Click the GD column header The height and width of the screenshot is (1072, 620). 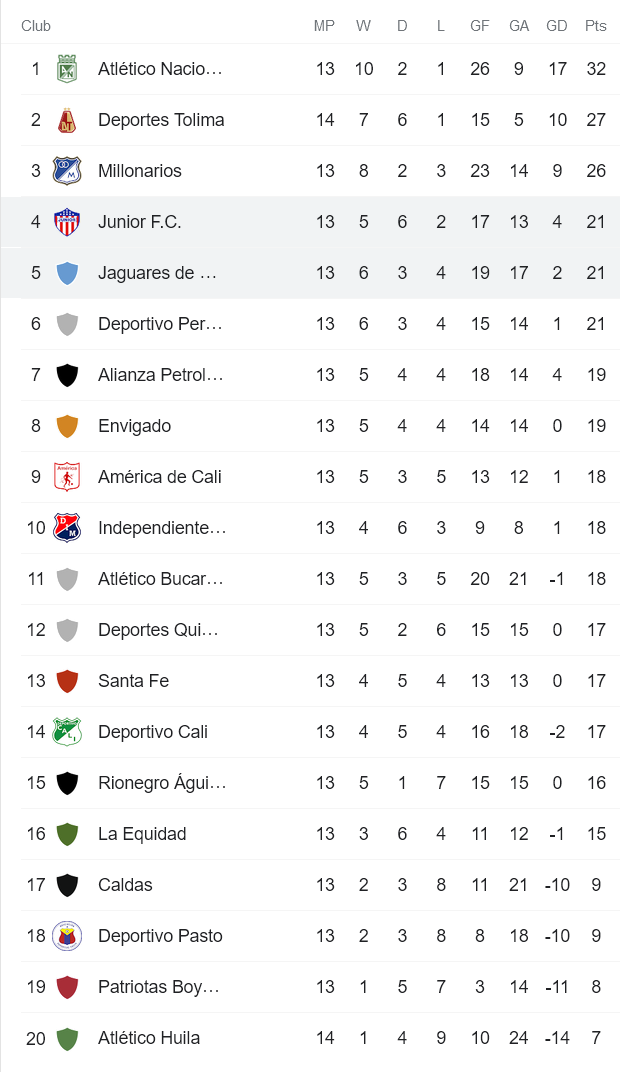tap(557, 26)
